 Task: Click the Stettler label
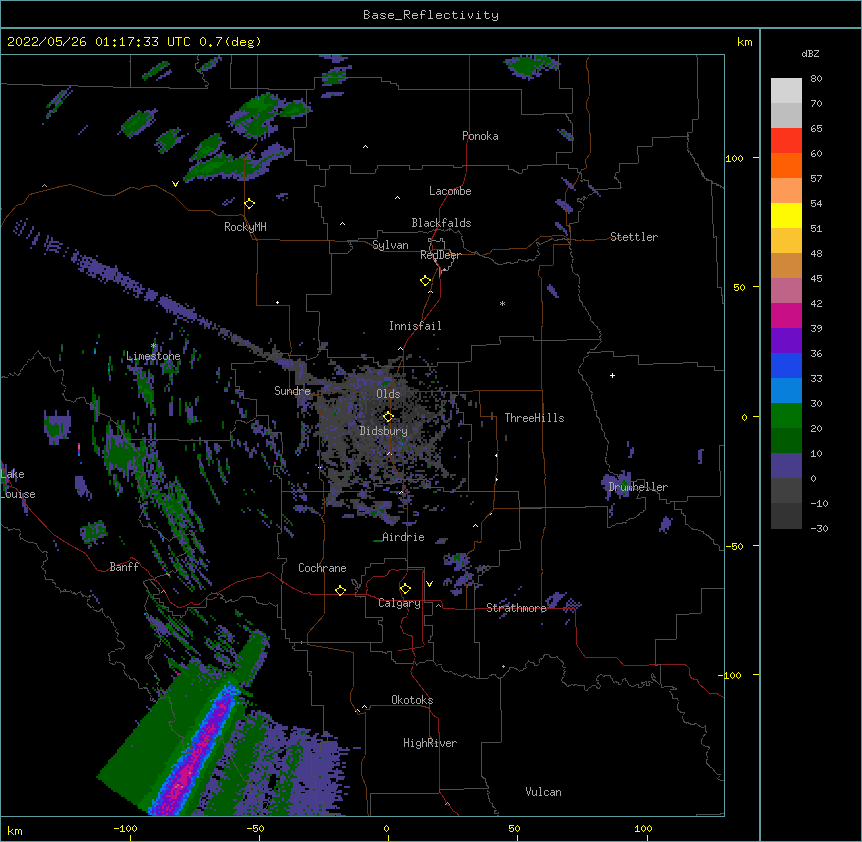pyautogui.click(x=634, y=237)
